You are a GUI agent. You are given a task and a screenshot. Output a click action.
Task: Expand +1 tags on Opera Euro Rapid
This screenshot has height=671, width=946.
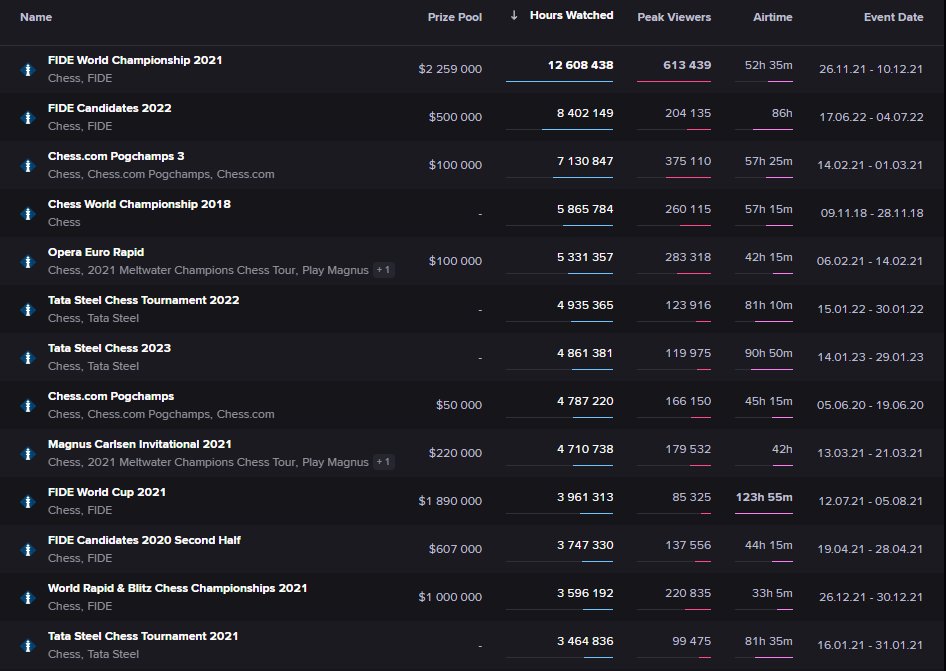tap(383, 270)
